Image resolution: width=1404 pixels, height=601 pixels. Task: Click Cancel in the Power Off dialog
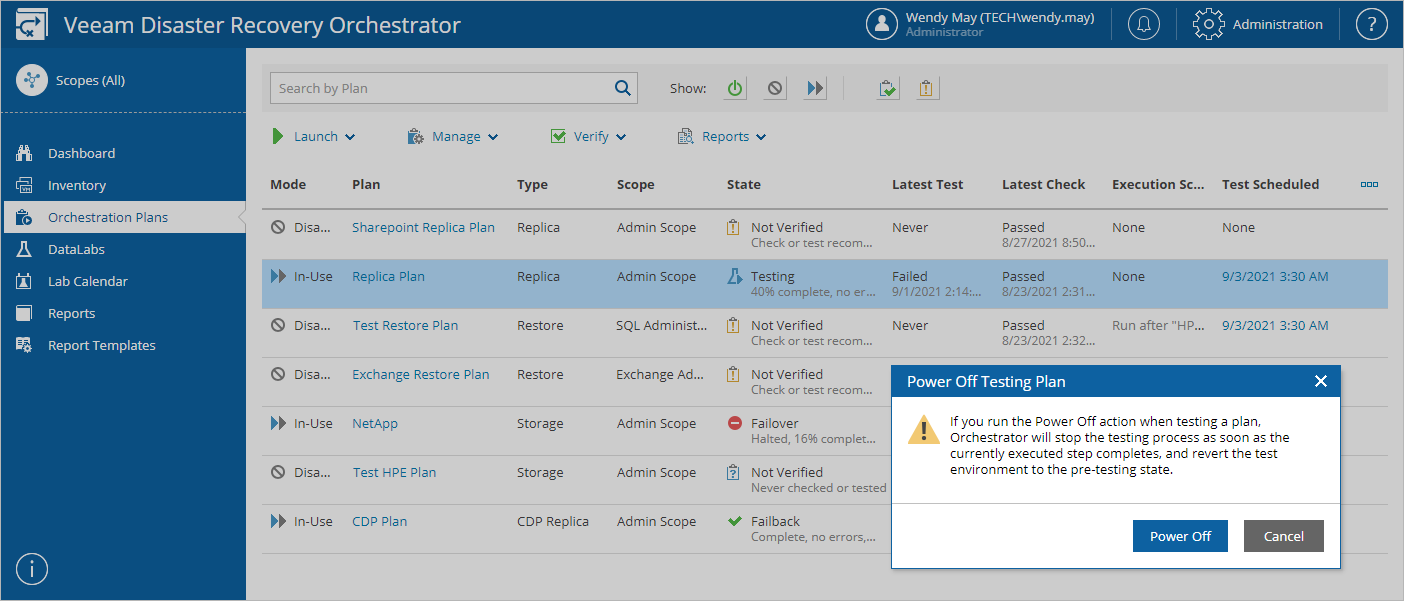click(x=1284, y=536)
